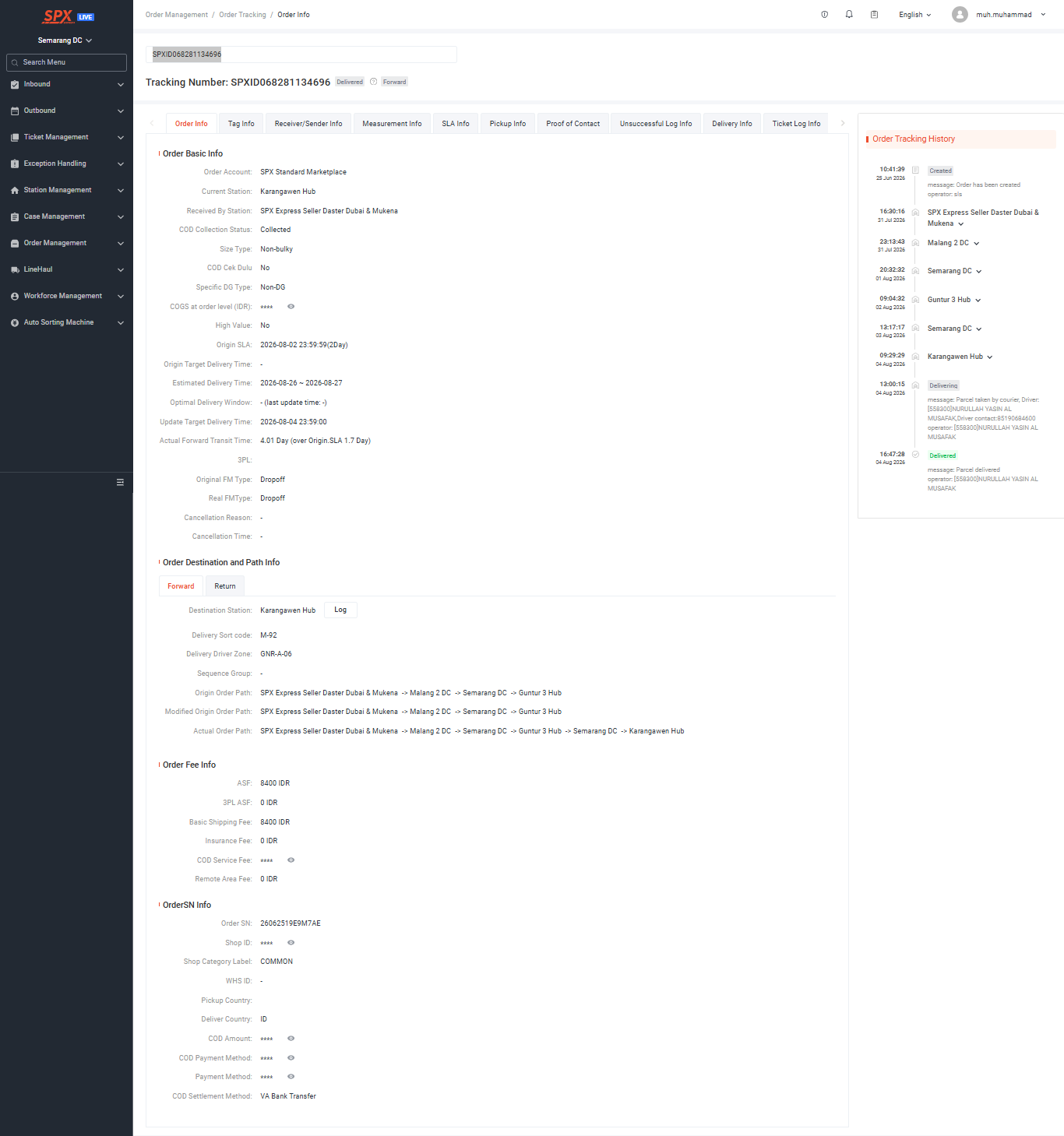Image resolution: width=1064 pixels, height=1136 pixels.
Task: Expand Karangawen Hub tracking entry
Action: 990,357
